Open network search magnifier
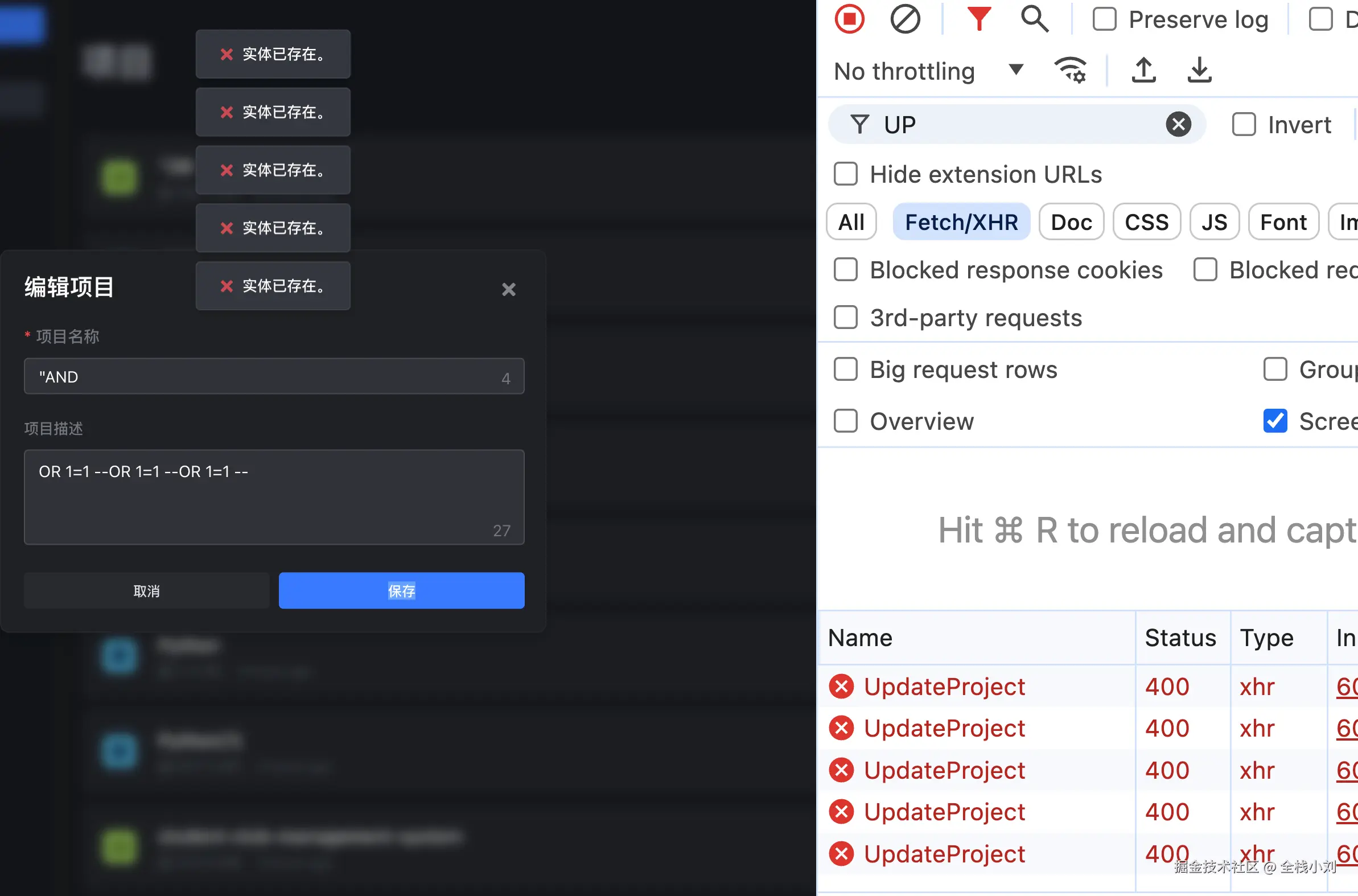Screen dimensions: 1358x896 (1034, 19)
